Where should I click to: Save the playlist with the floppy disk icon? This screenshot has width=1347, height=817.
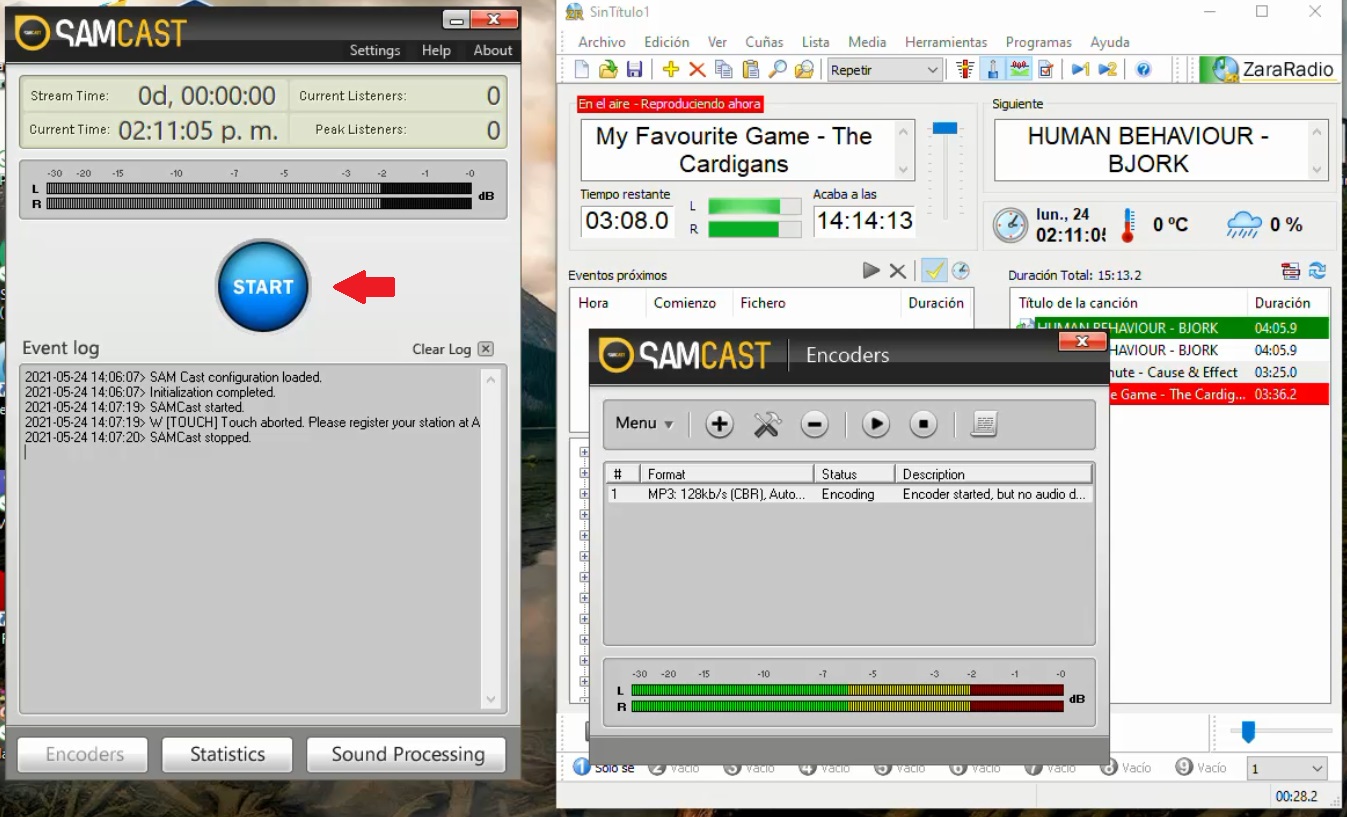(634, 69)
